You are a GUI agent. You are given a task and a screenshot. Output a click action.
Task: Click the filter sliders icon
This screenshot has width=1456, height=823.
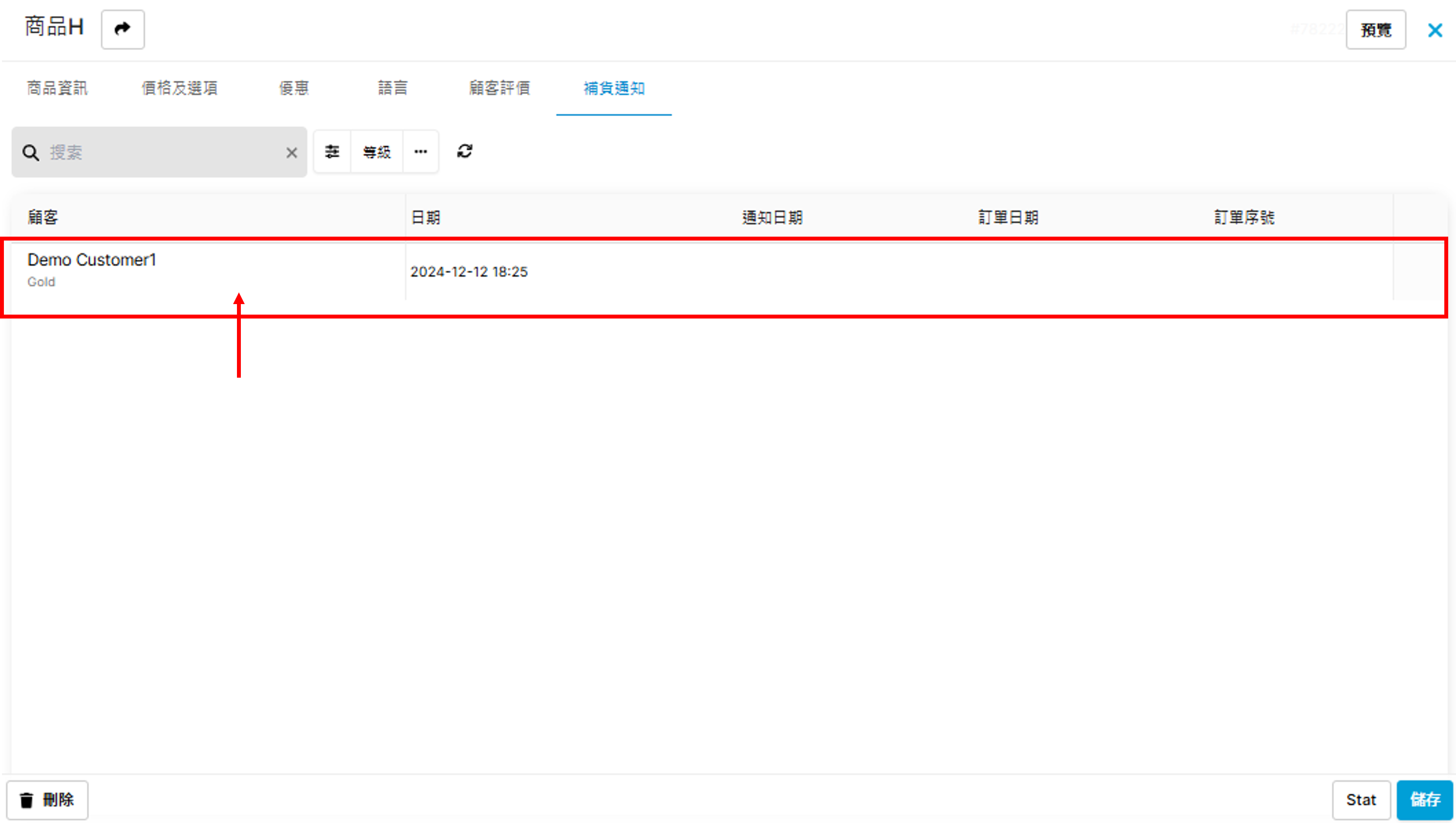coord(332,152)
